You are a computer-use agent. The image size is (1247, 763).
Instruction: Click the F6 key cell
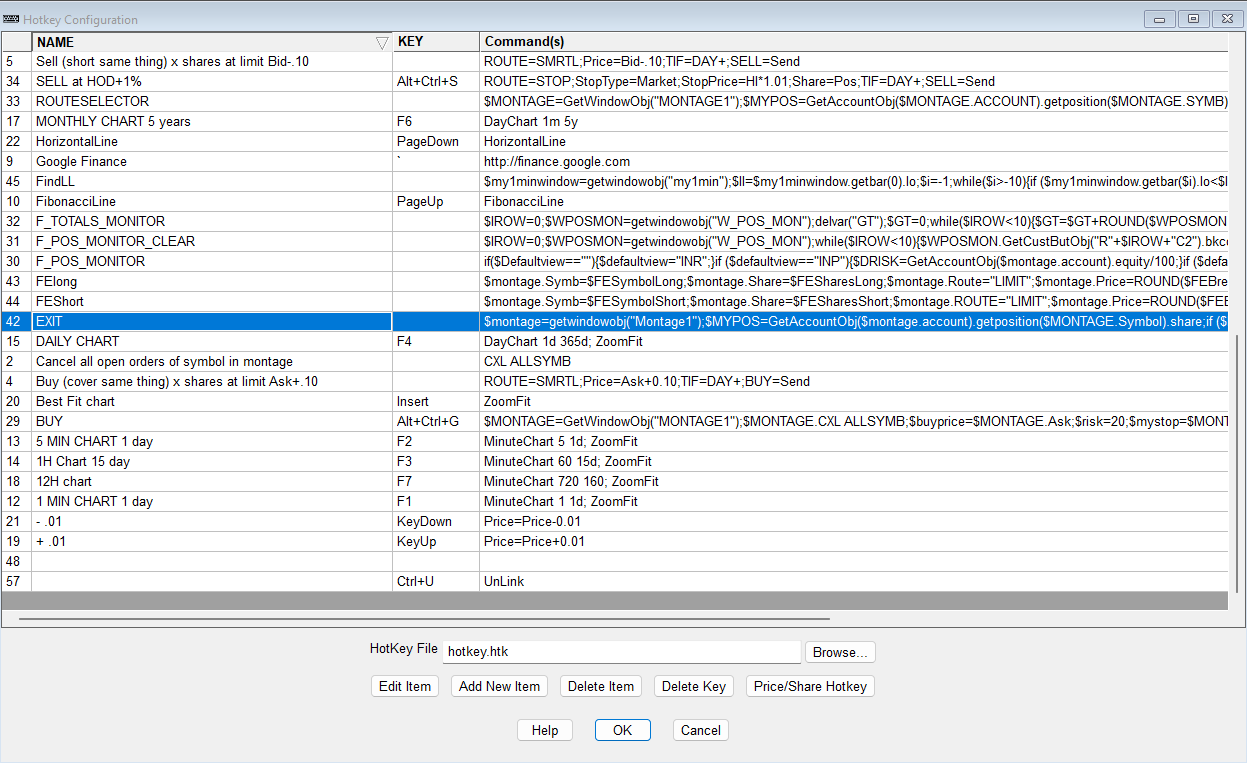pos(436,121)
